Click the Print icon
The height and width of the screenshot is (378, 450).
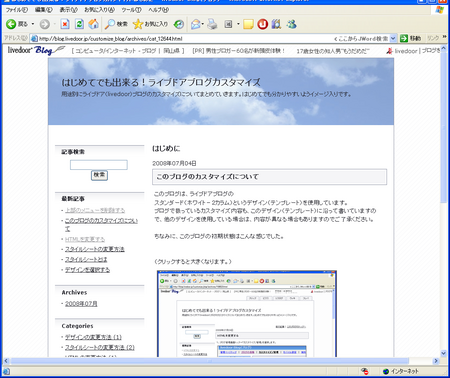click(212, 24)
